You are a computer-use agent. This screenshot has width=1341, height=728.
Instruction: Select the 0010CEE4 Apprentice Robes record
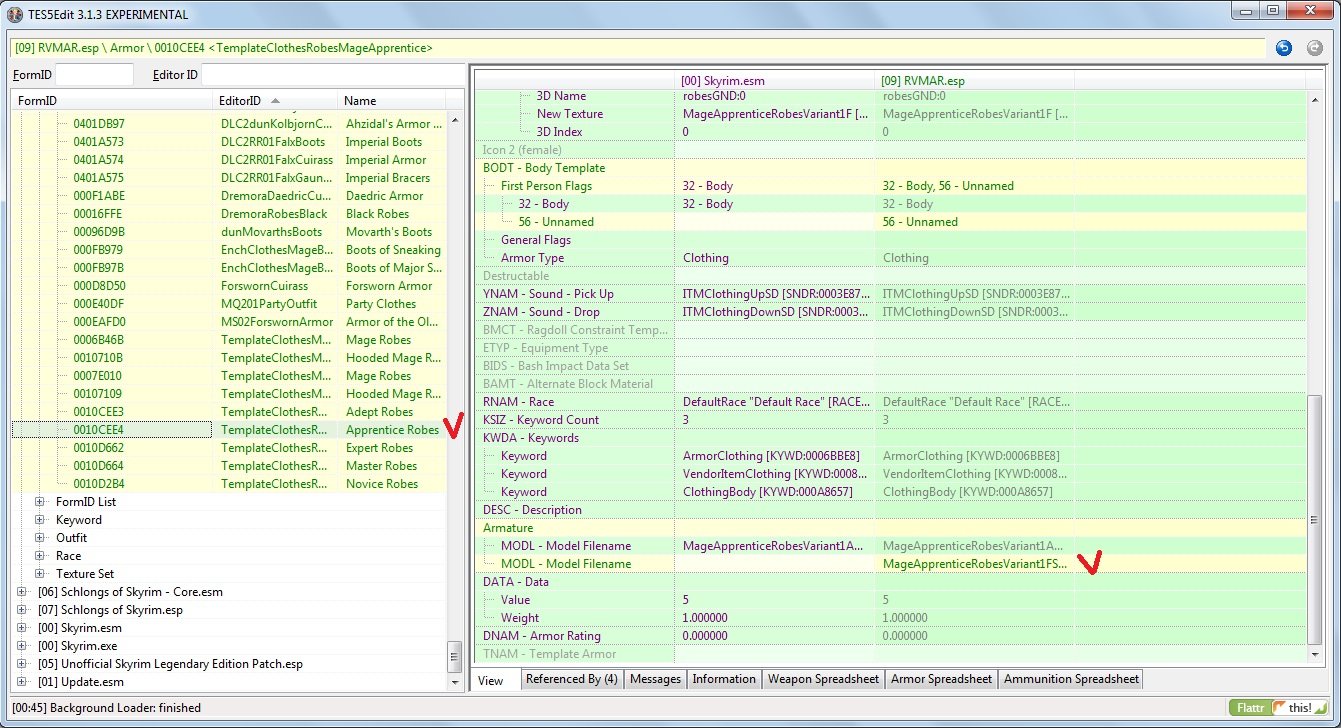pyautogui.click(x=228, y=430)
